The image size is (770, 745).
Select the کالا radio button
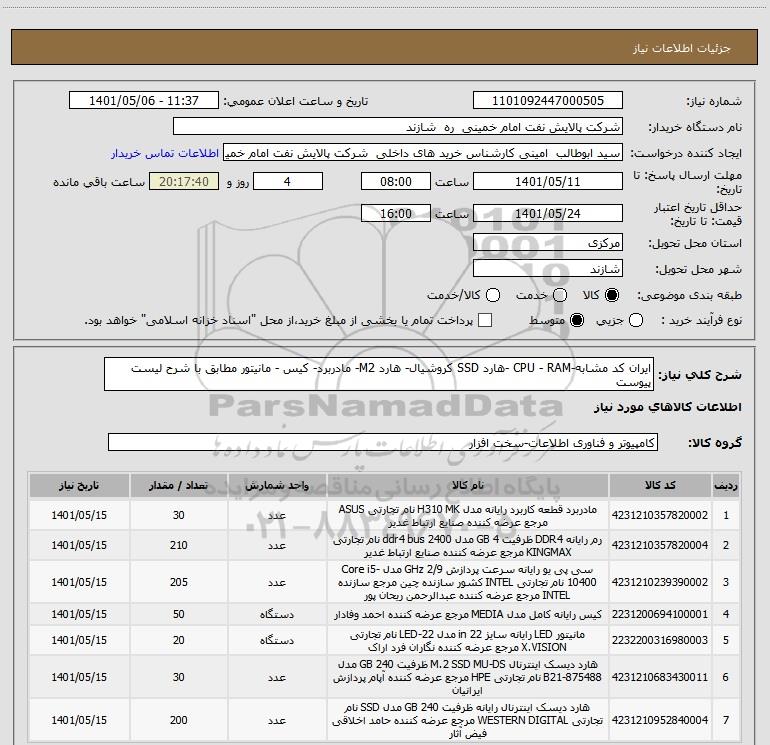pyautogui.click(x=613, y=296)
